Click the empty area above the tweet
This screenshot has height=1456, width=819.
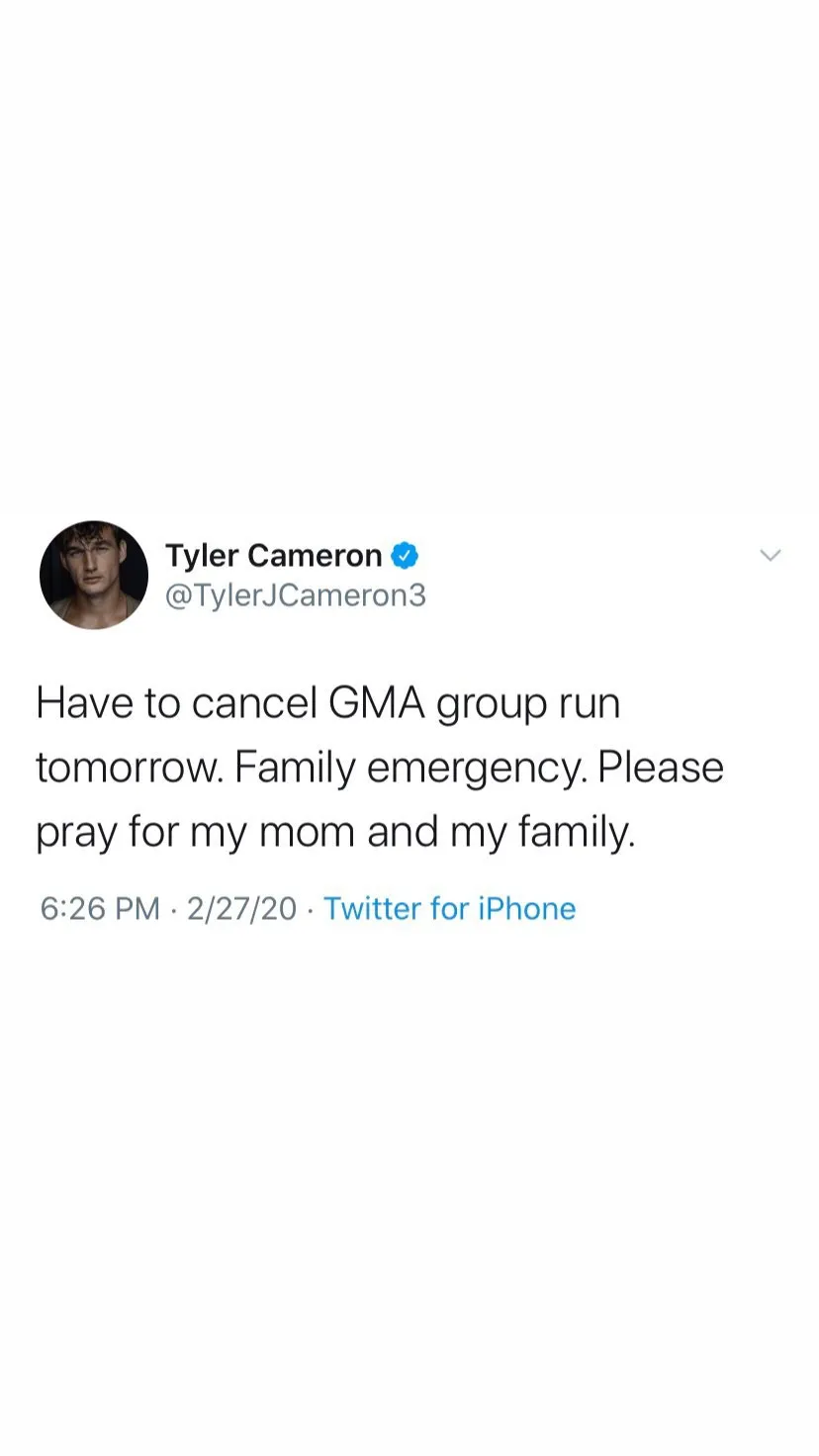409,297
